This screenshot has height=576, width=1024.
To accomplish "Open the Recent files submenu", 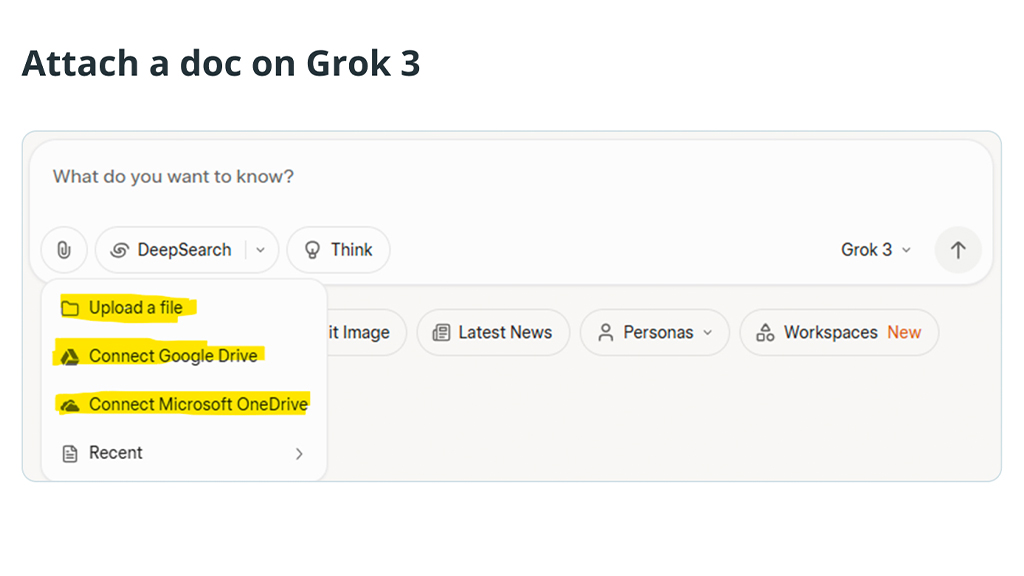I will point(184,453).
